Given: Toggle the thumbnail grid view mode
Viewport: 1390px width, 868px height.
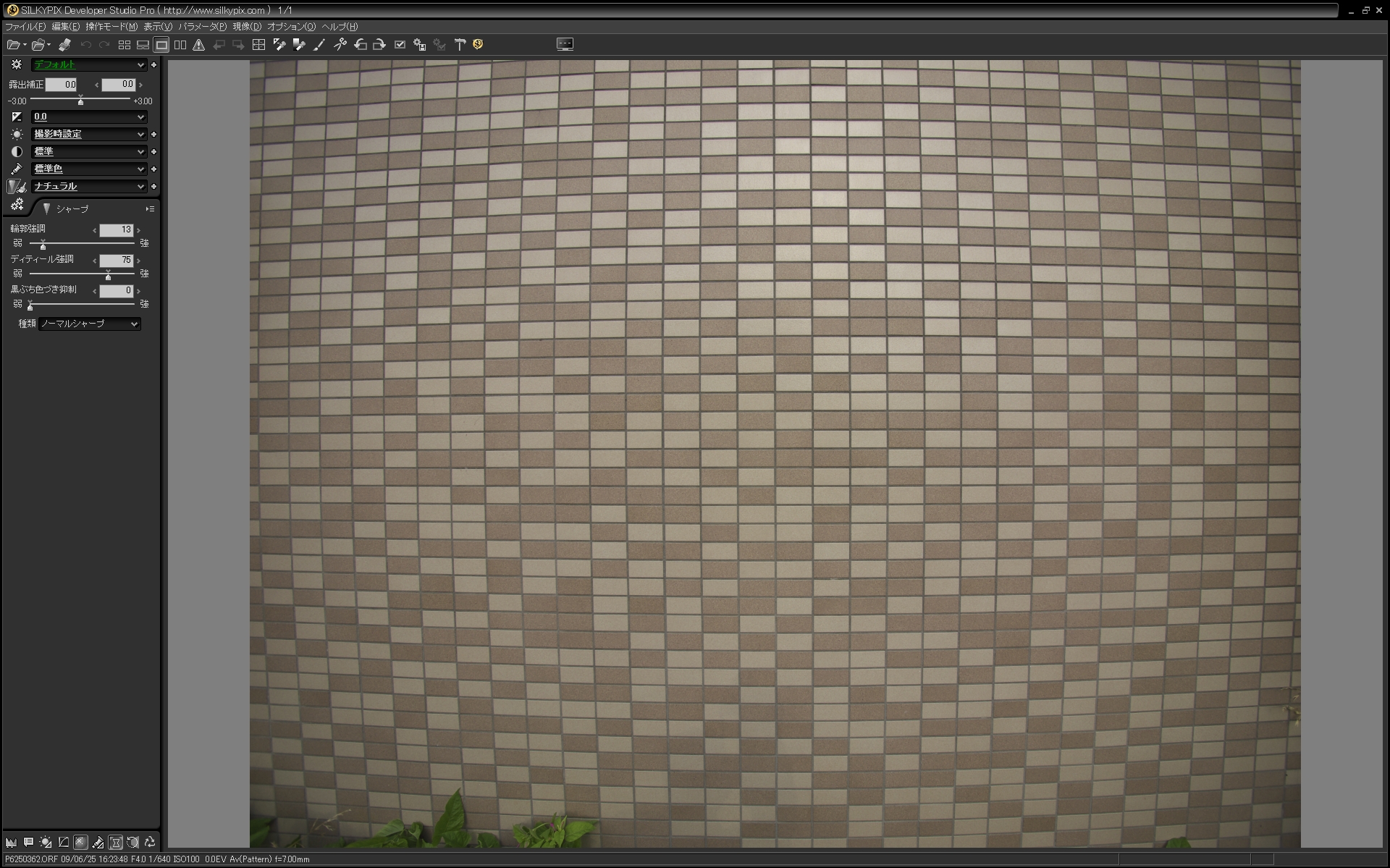Looking at the screenshot, I should coord(124,45).
